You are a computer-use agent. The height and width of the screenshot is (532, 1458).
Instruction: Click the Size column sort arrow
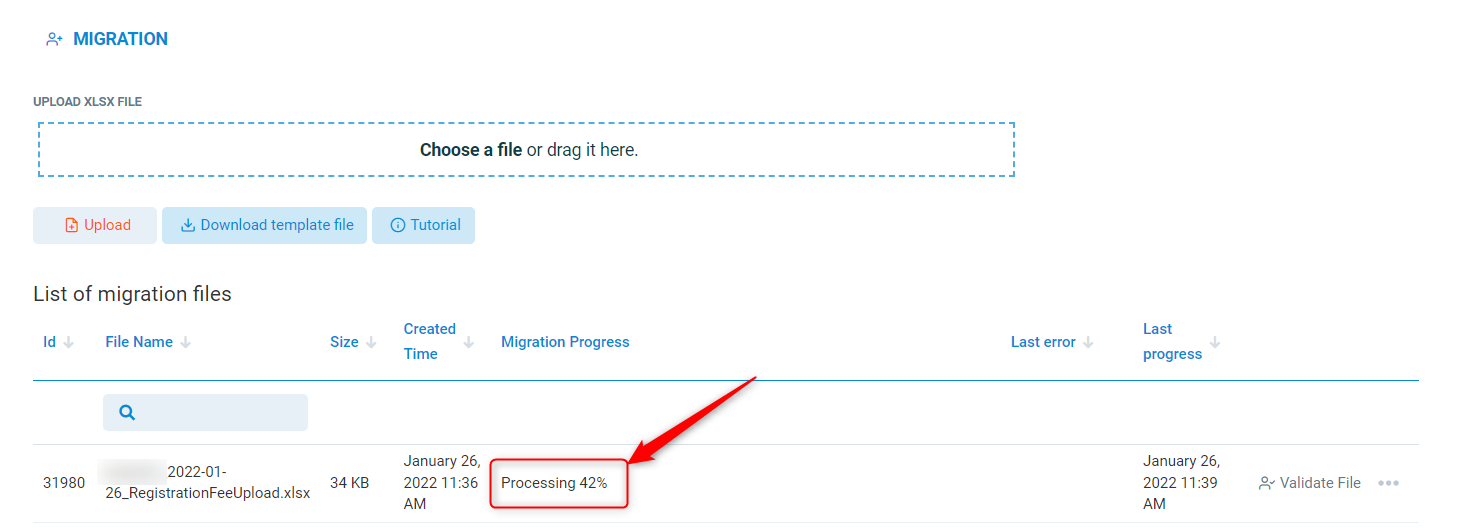pos(371,342)
